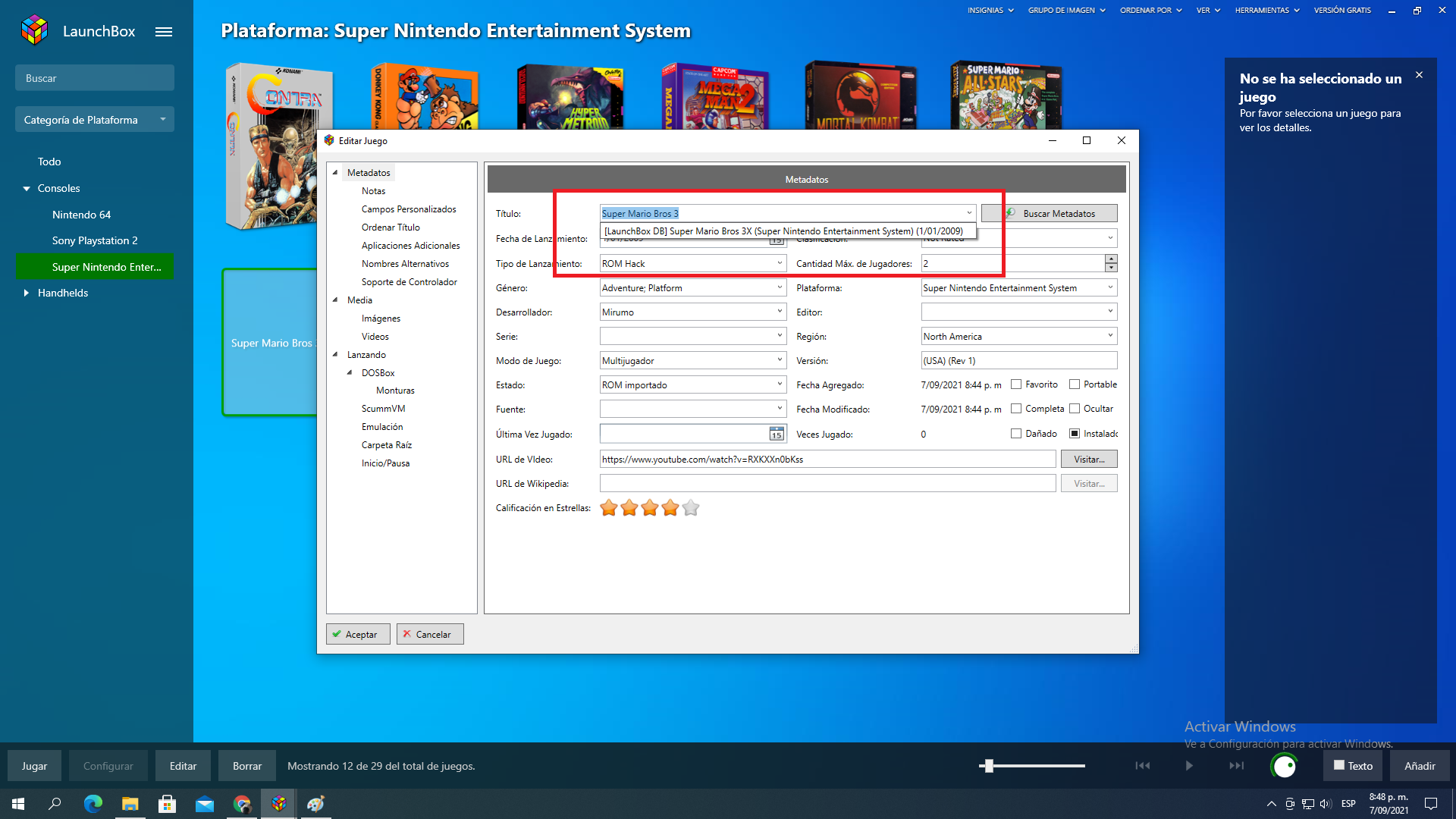This screenshot has width=1456, height=819.
Task: Collapse the Consoles tree in sidebar
Action: click(27, 188)
